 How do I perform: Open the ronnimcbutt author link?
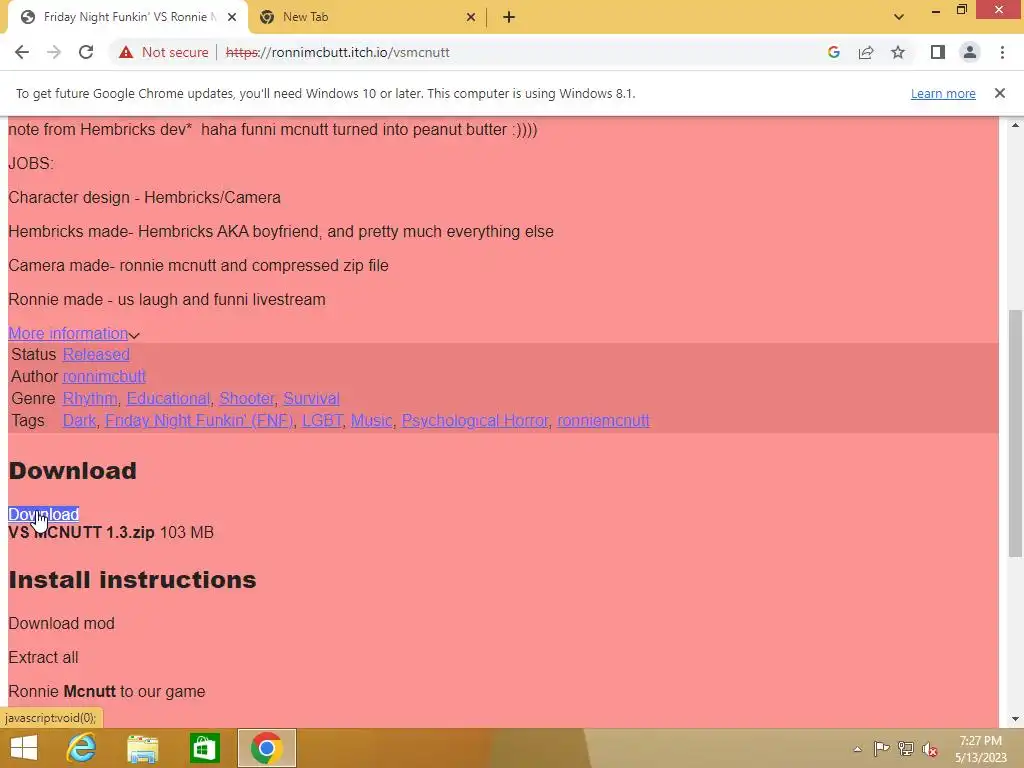coord(104,377)
